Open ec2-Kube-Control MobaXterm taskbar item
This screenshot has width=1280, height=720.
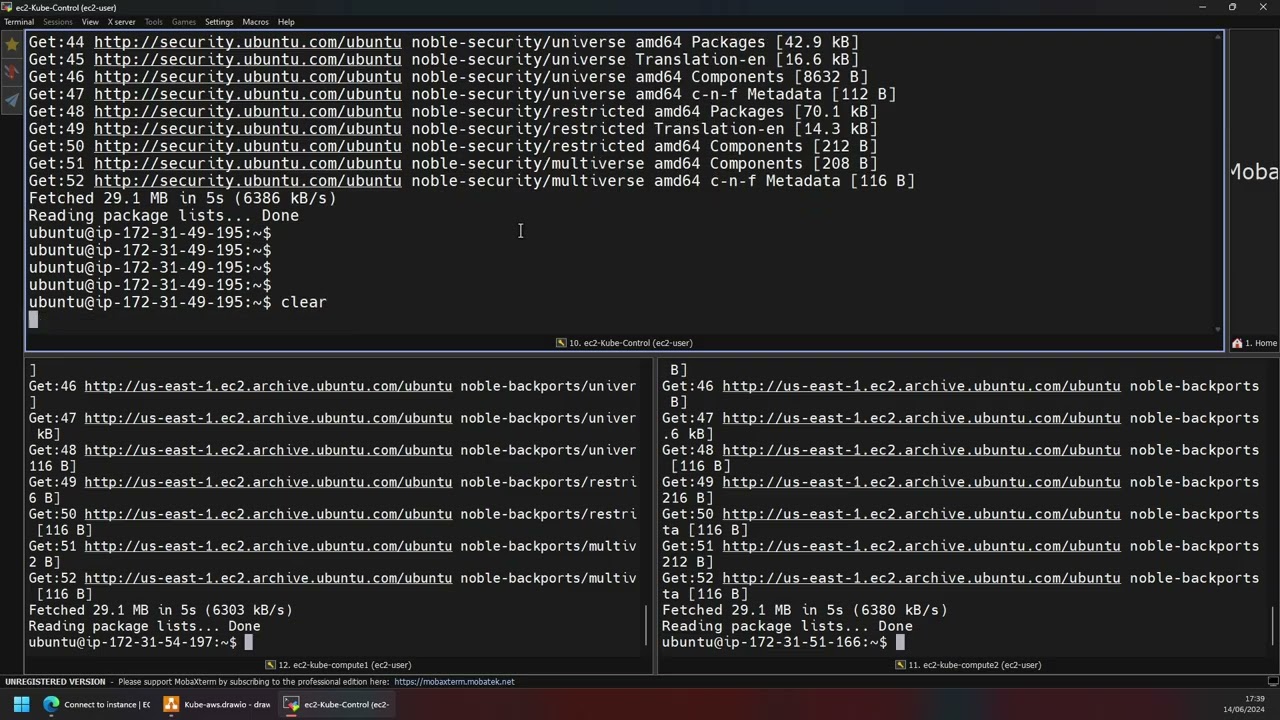[x=337, y=704]
